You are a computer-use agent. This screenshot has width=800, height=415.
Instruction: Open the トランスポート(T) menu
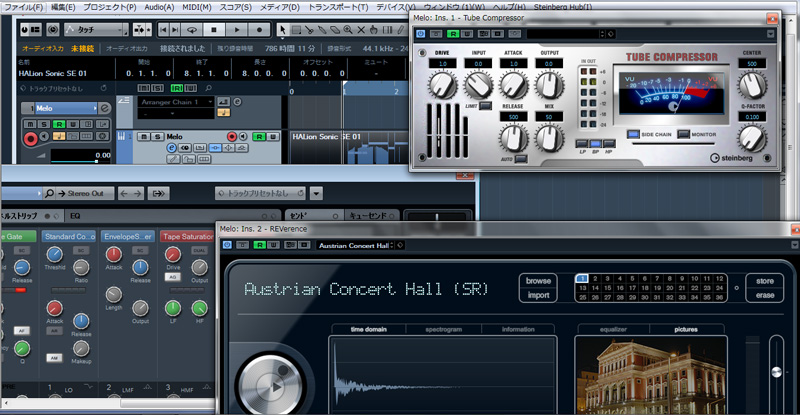tap(338, 7)
